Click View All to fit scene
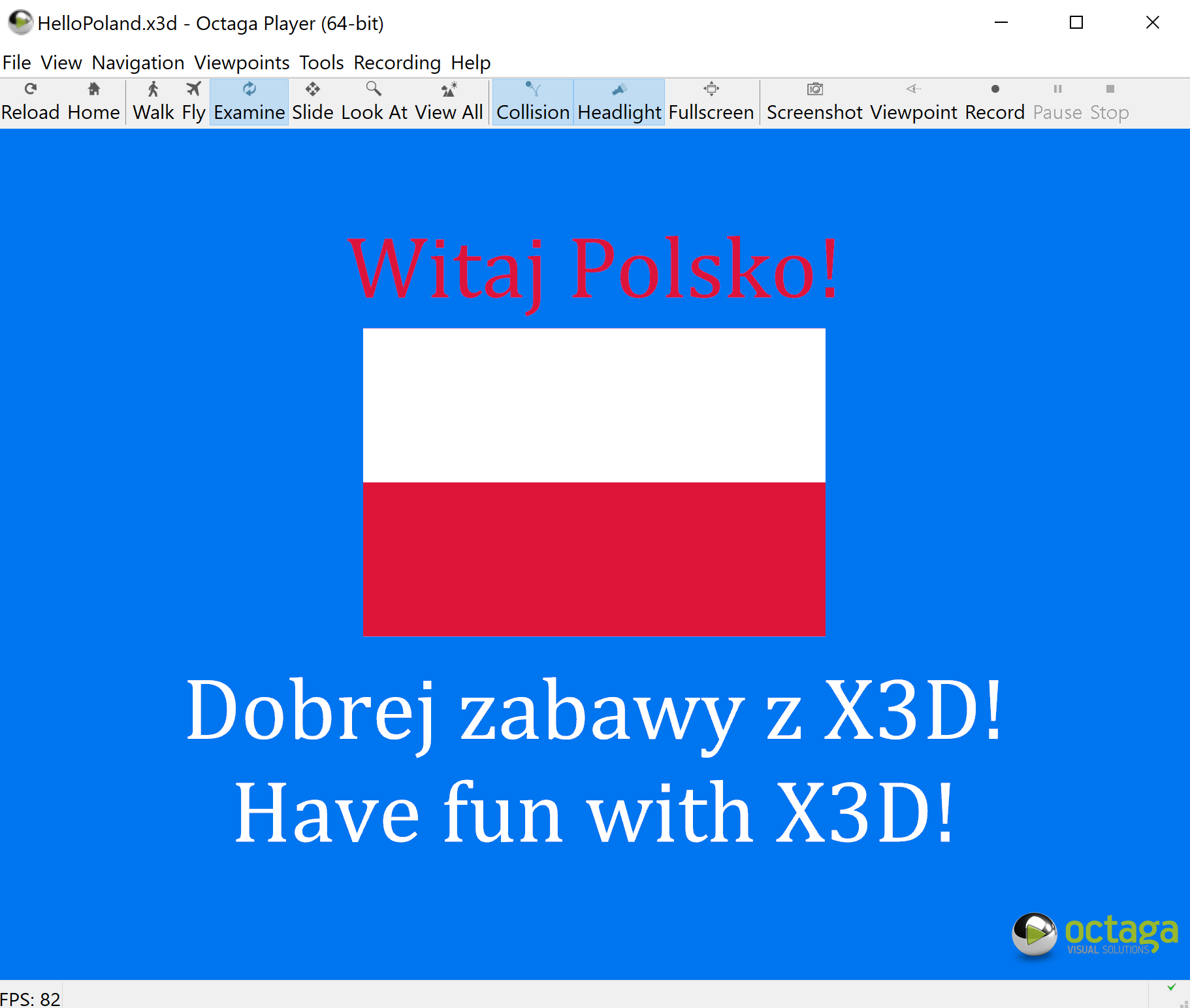Image resolution: width=1190 pixels, height=1008 pixels. (449, 102)
